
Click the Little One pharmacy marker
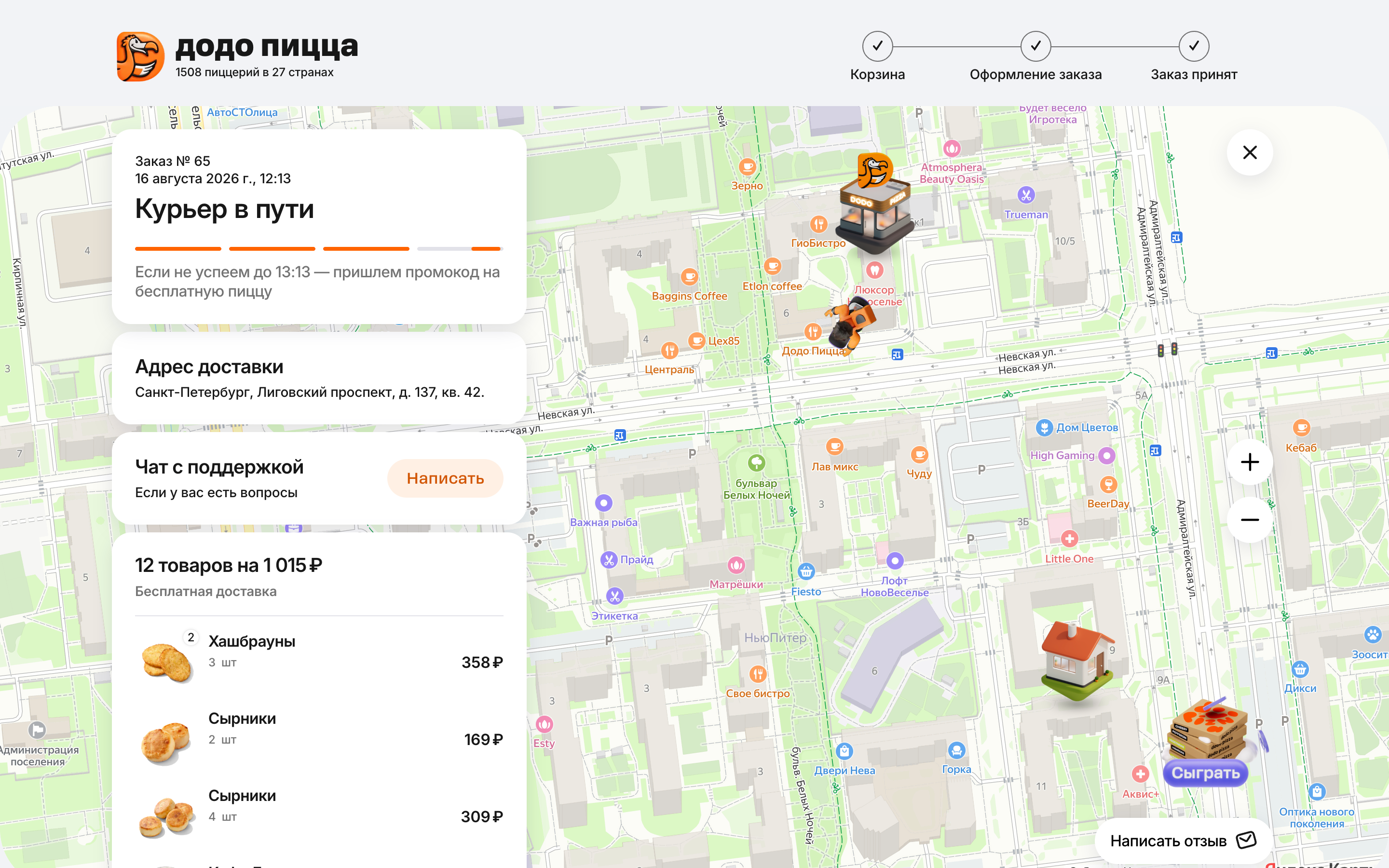1069,539
